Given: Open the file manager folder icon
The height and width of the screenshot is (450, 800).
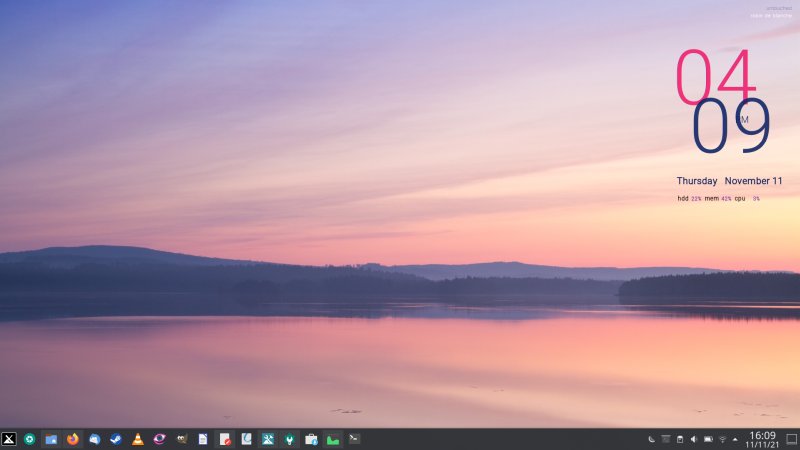Looking at the screenshot, I should [51, 439].
